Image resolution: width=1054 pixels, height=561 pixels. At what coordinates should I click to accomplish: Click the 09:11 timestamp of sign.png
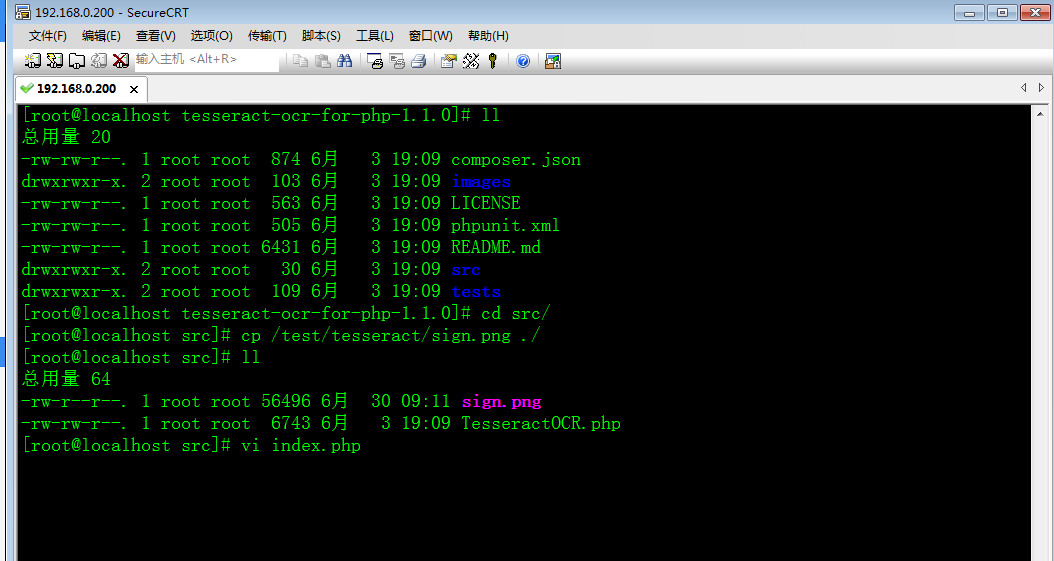click(425, 402)
